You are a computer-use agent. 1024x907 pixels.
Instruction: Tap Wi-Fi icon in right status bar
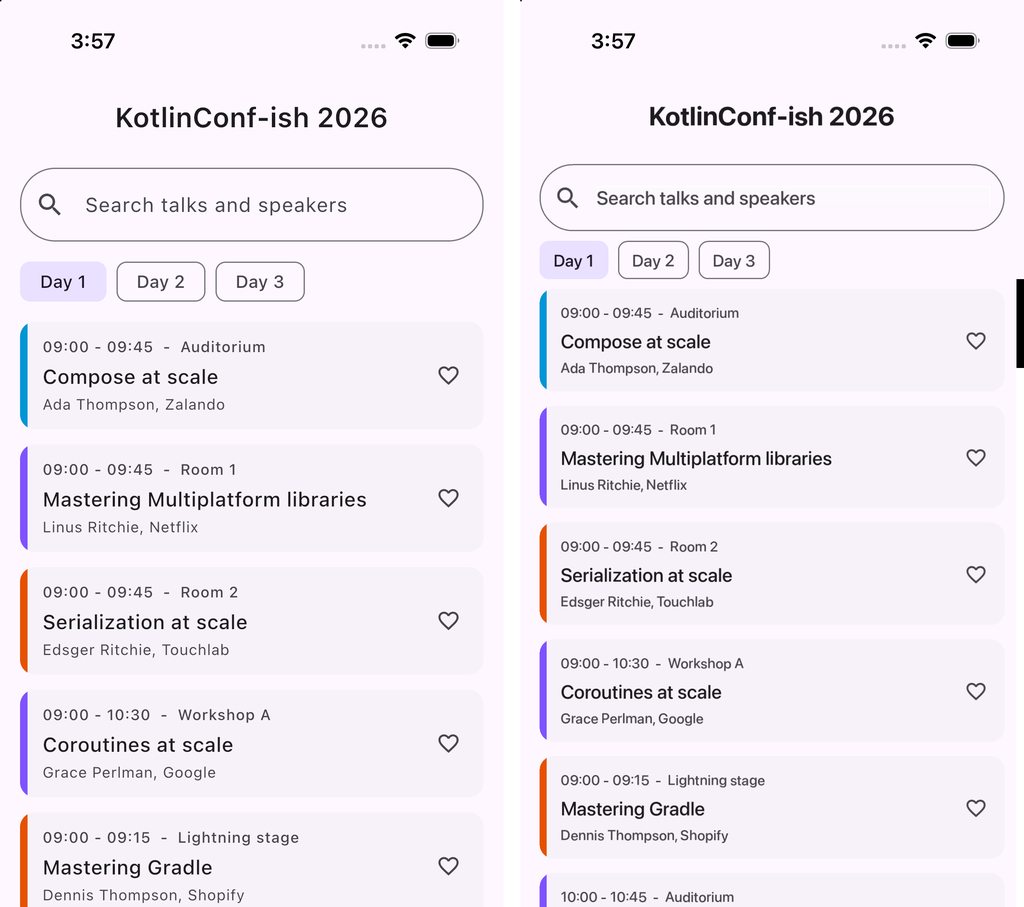point(925,41)
